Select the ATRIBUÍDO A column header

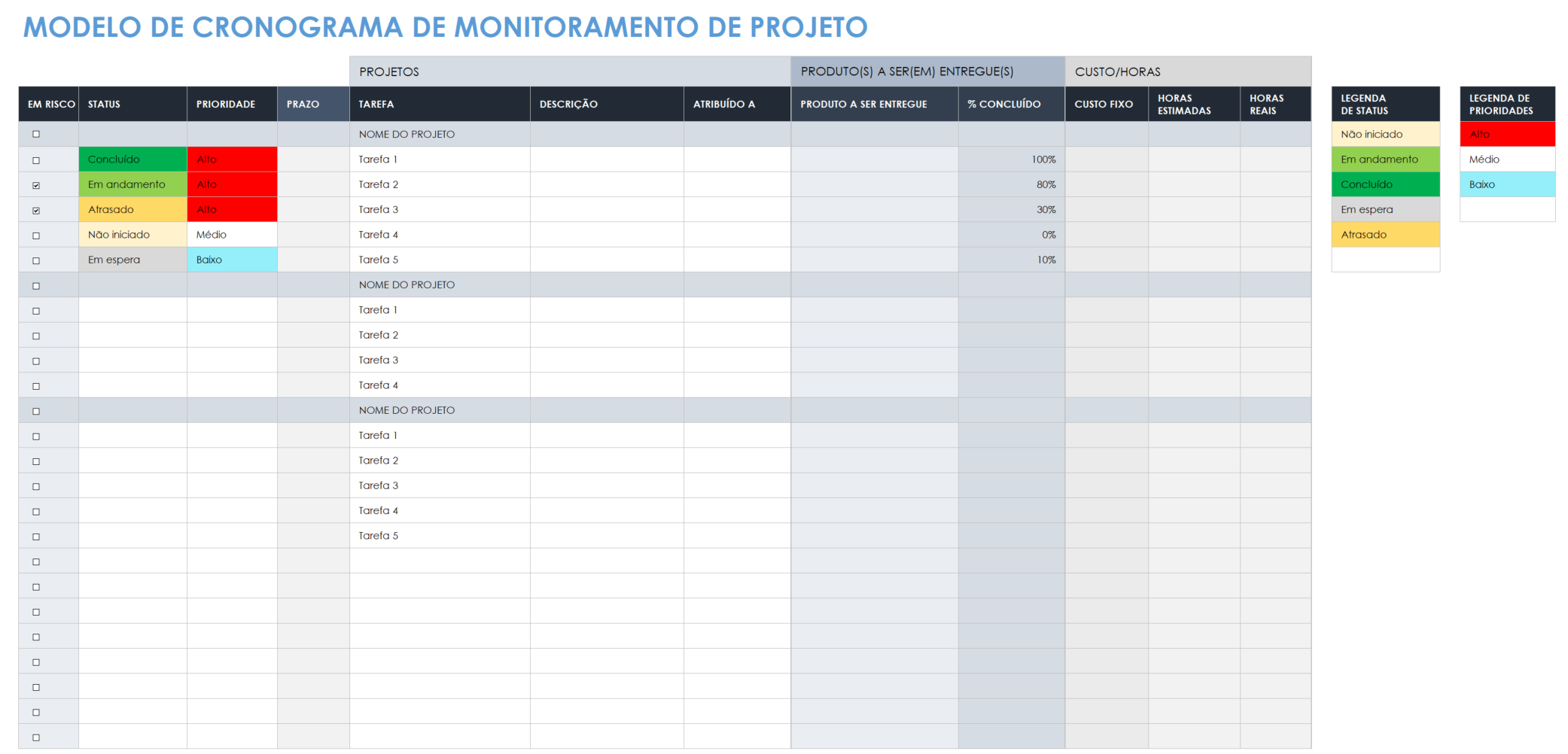(737, 104)
